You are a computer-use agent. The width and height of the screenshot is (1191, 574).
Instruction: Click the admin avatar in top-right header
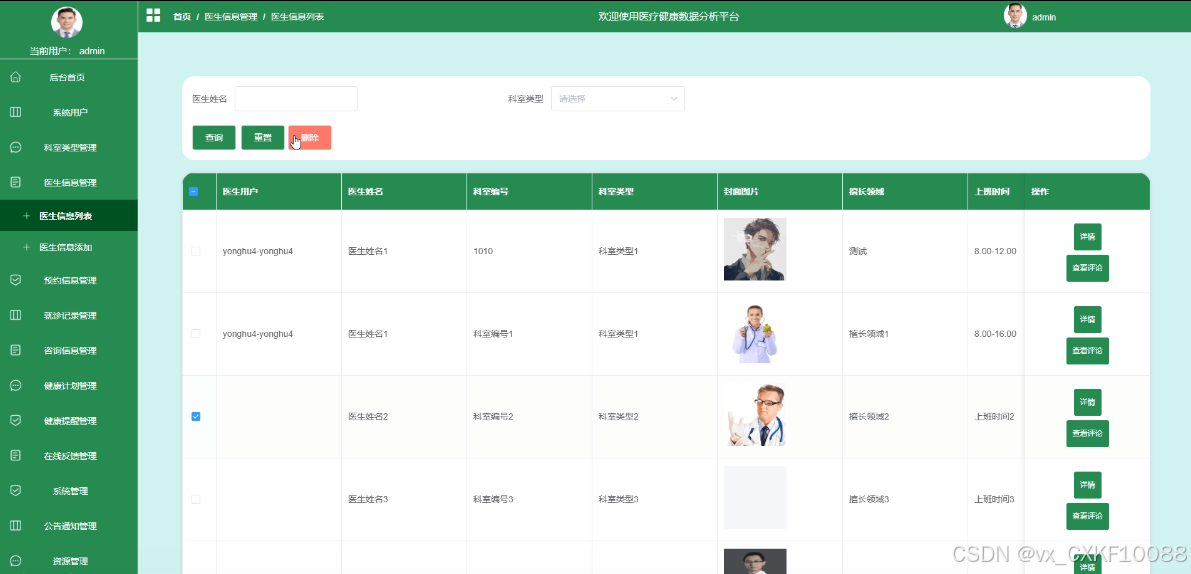pos(1016,16)
